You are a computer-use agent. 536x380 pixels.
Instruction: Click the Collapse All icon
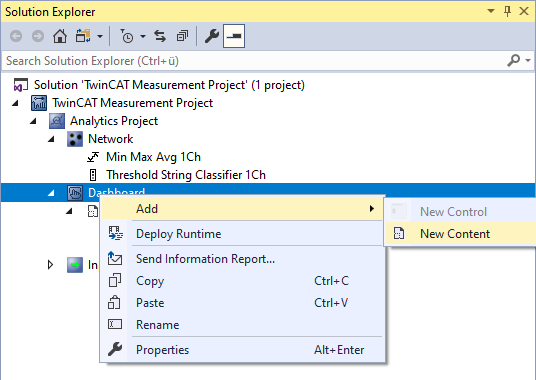182,36
